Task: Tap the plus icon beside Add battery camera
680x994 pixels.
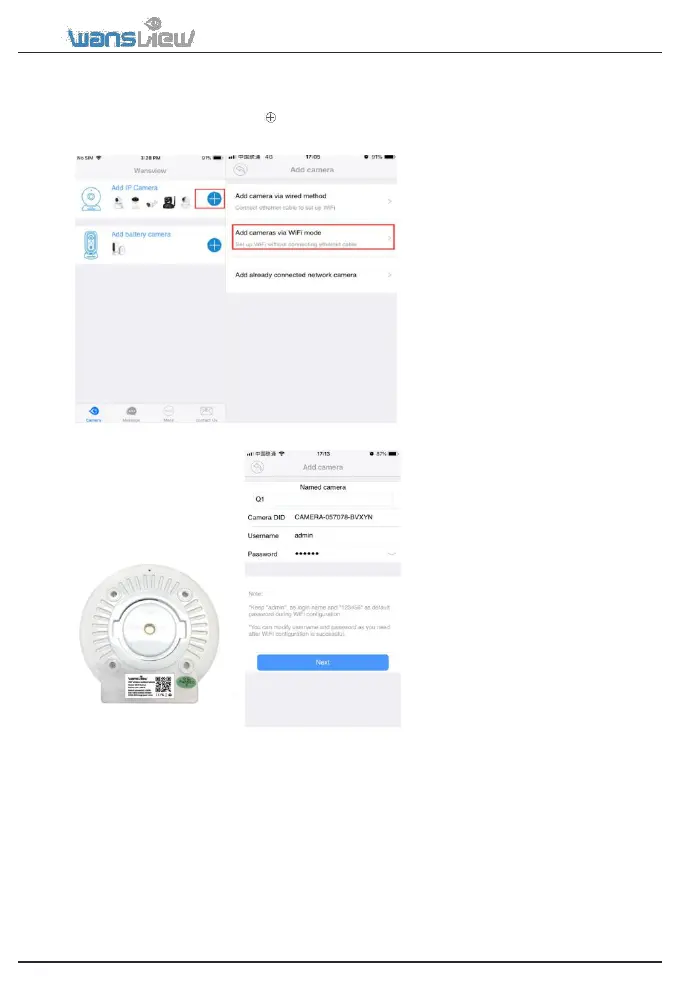Action: click(x=214, y=245)
